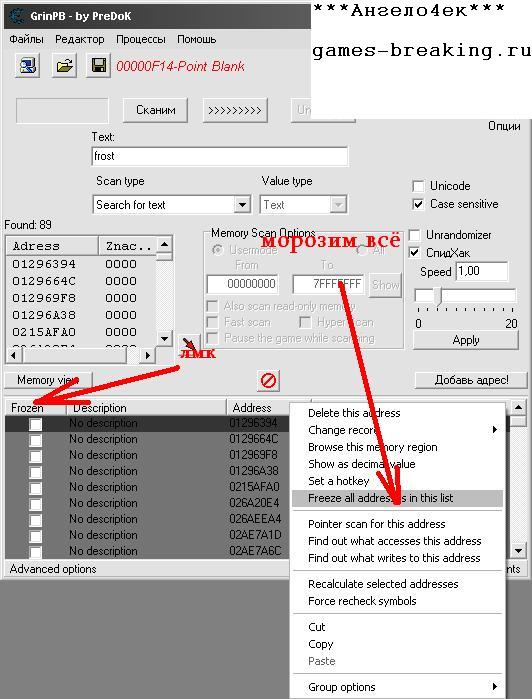The image size is (532, 699).
Task: Click the Memory view button
Action: point(48,380)
